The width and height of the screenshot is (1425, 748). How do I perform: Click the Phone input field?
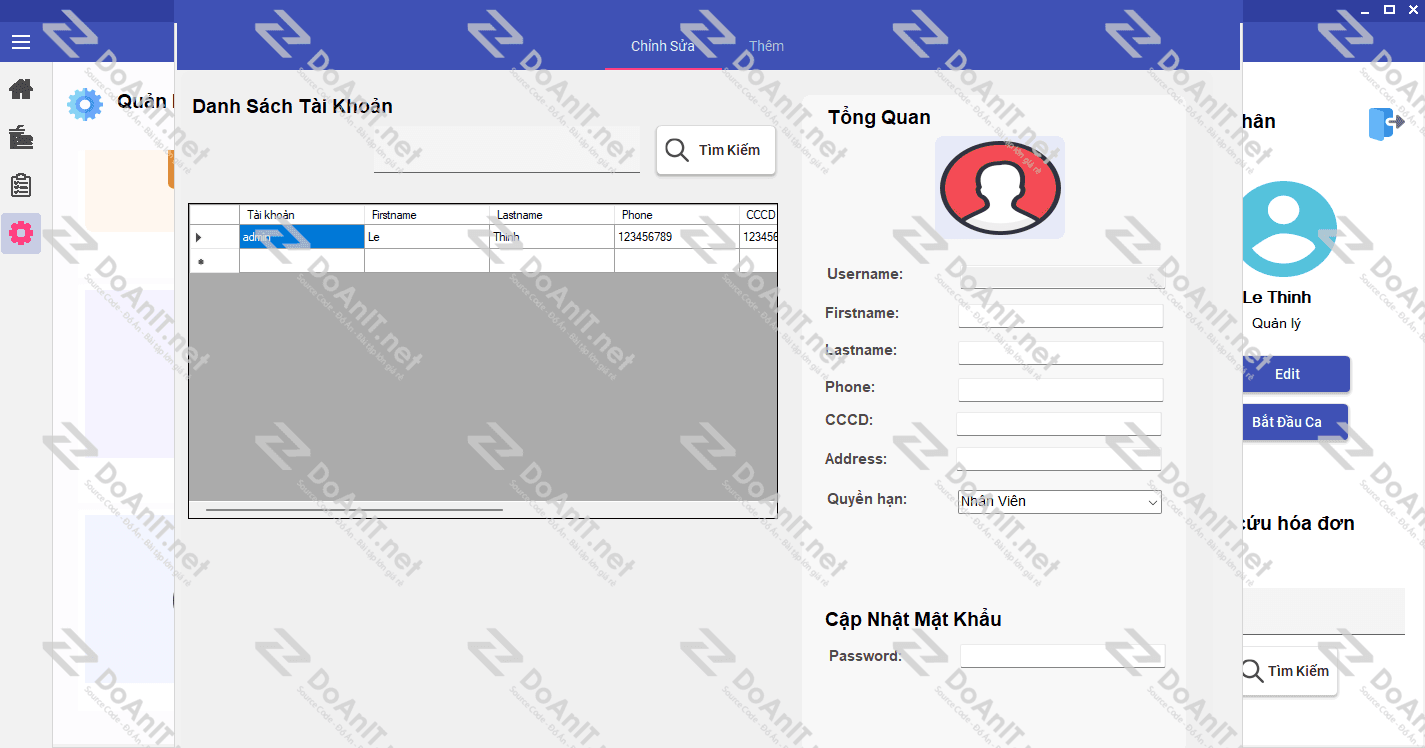[x=1061, y=390]
